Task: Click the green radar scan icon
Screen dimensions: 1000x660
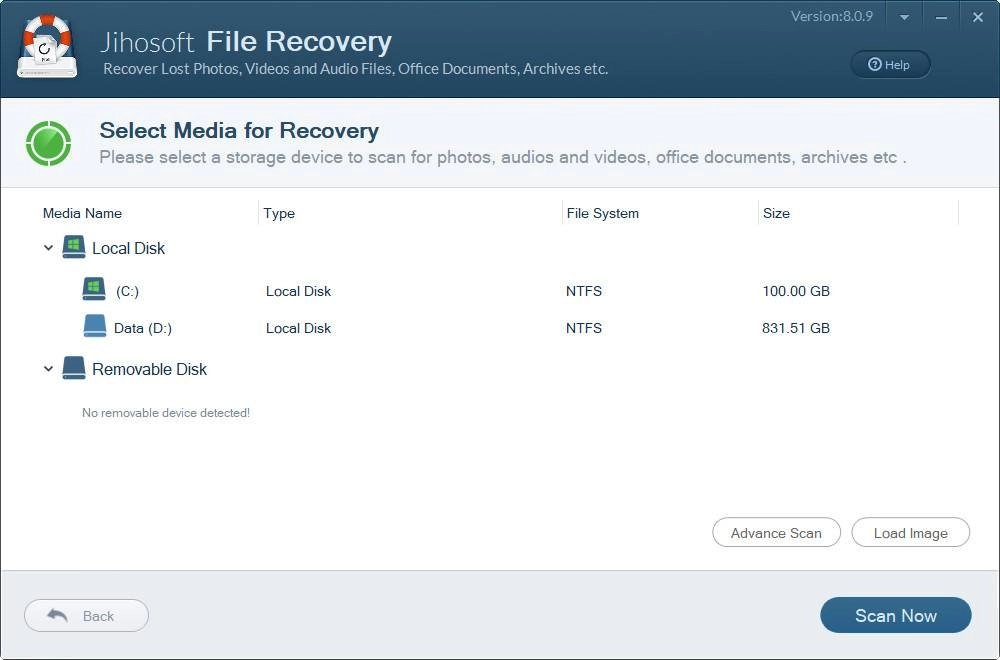Action: [x=48, y=143]
